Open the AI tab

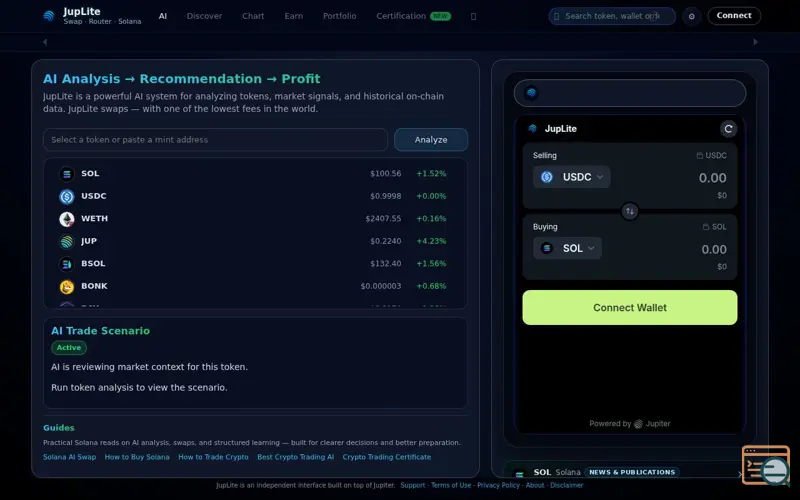163,16
